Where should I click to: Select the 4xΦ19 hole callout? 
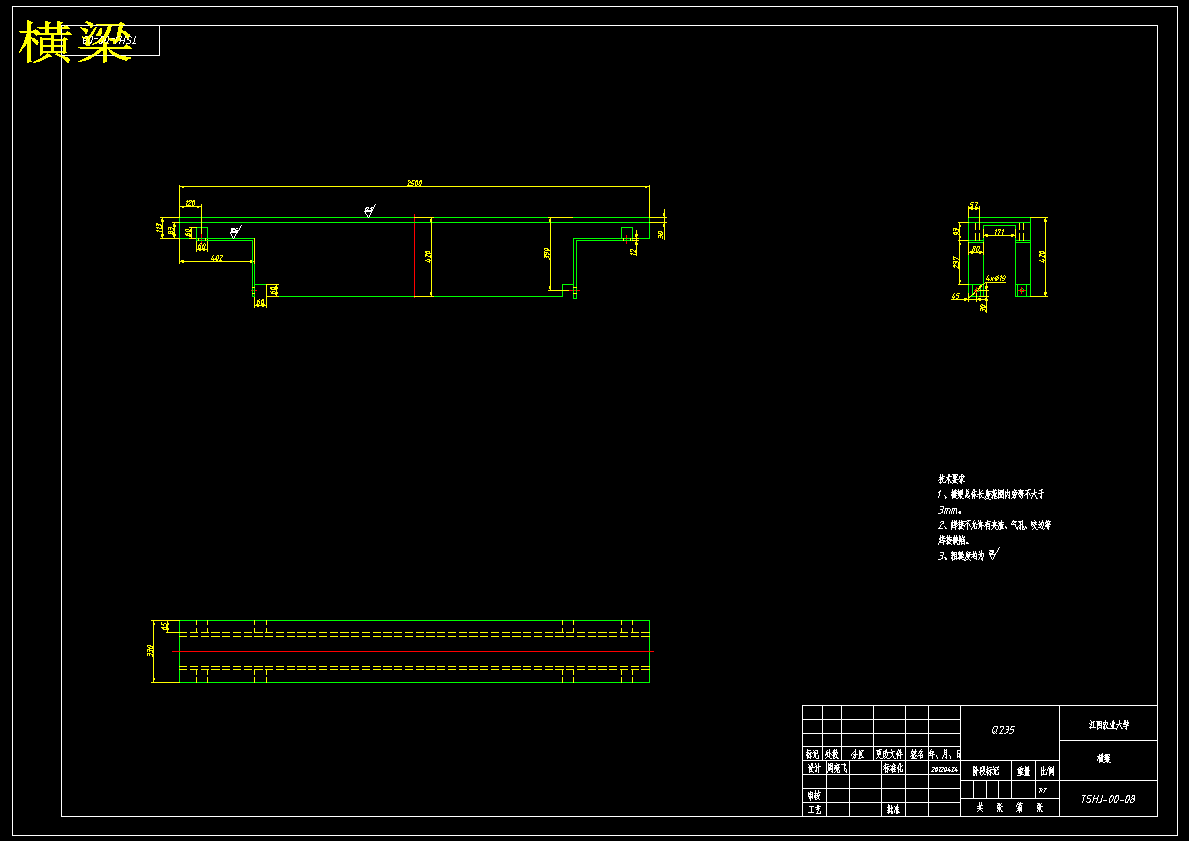996,278
